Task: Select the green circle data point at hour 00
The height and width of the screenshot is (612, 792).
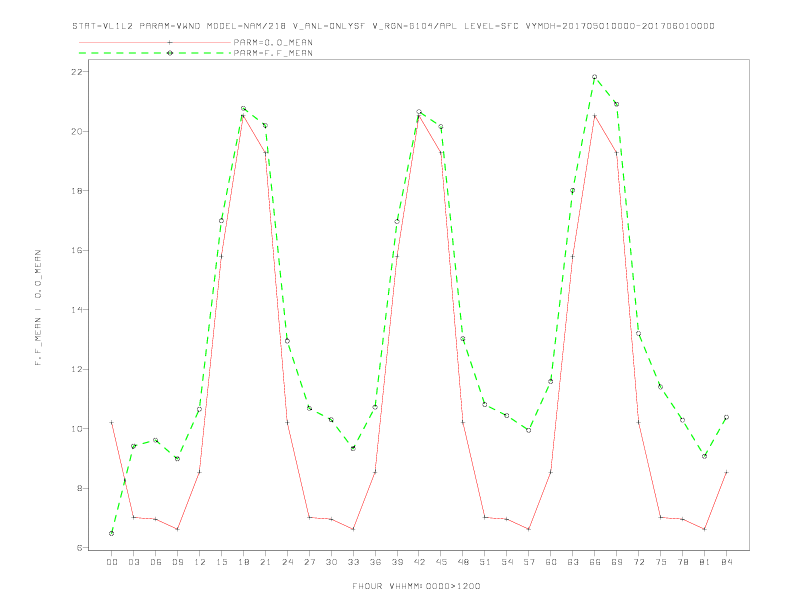Action: pos(112,533)
